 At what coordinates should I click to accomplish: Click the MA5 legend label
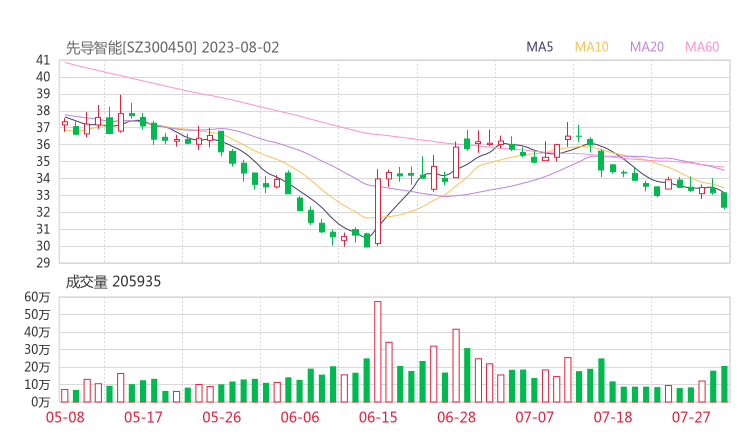(539, 47)
